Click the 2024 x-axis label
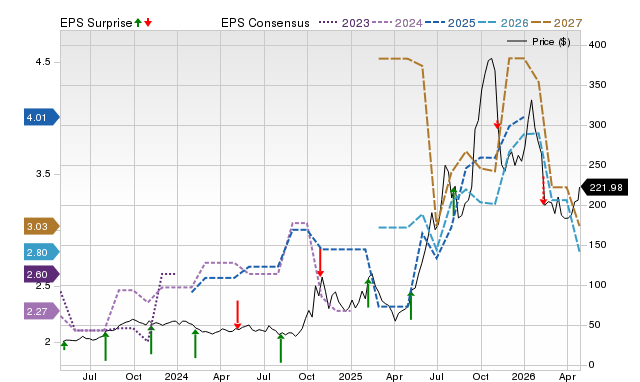The height and width of the screenshot is (382, 640). pyautogui.click(x=177, y=376)
